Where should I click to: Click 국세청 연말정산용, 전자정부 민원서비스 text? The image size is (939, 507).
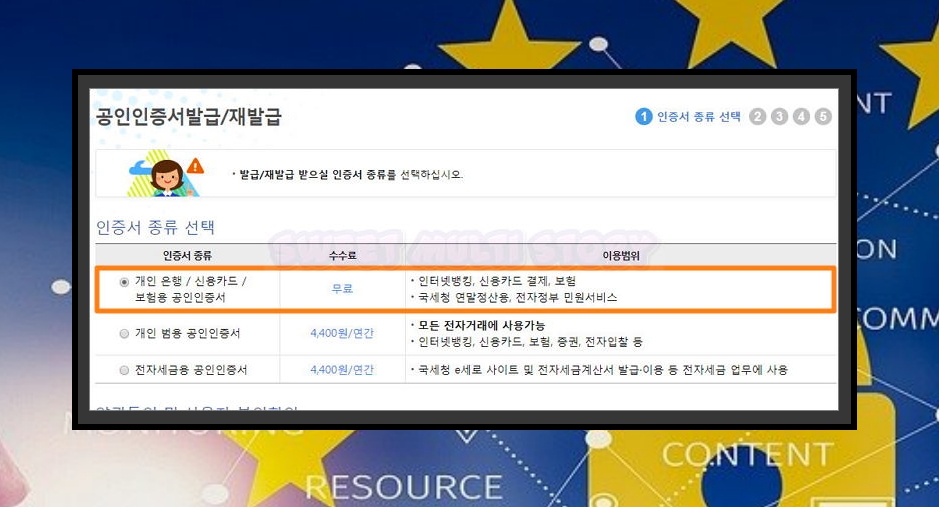[x=517, y=297]
